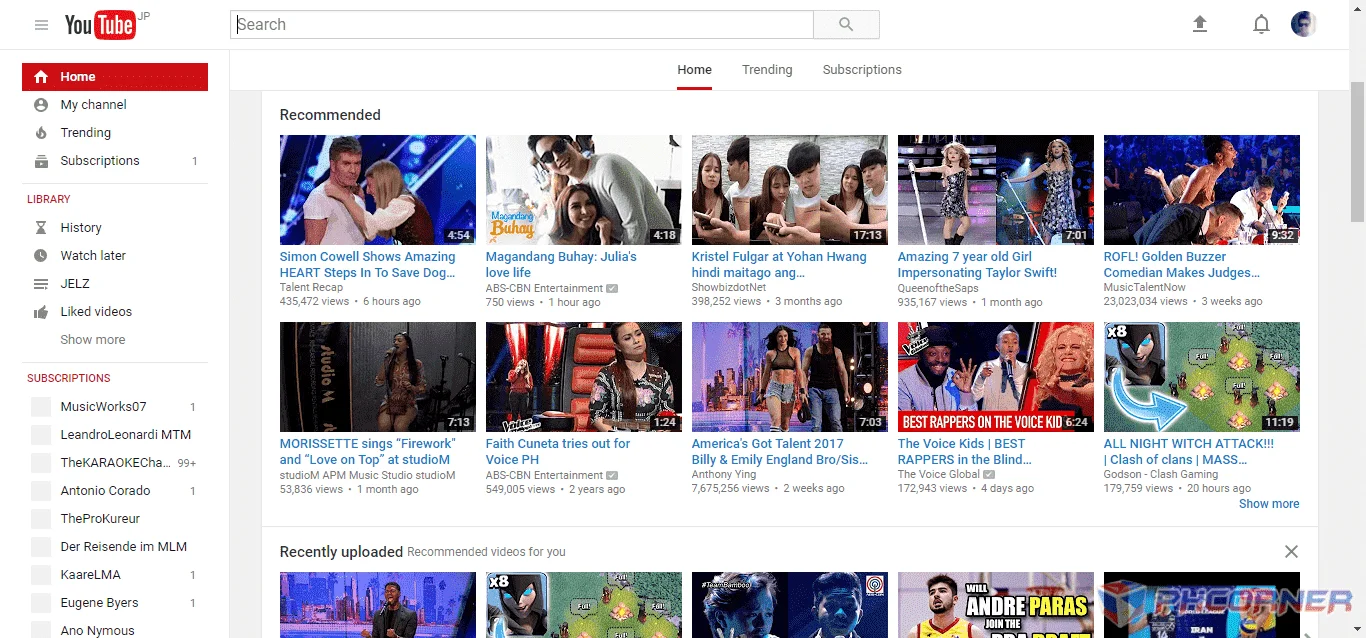Dismiss the Recently uploaded section
Viewport: 1366px width, 638px height.
coord(1291,552)
